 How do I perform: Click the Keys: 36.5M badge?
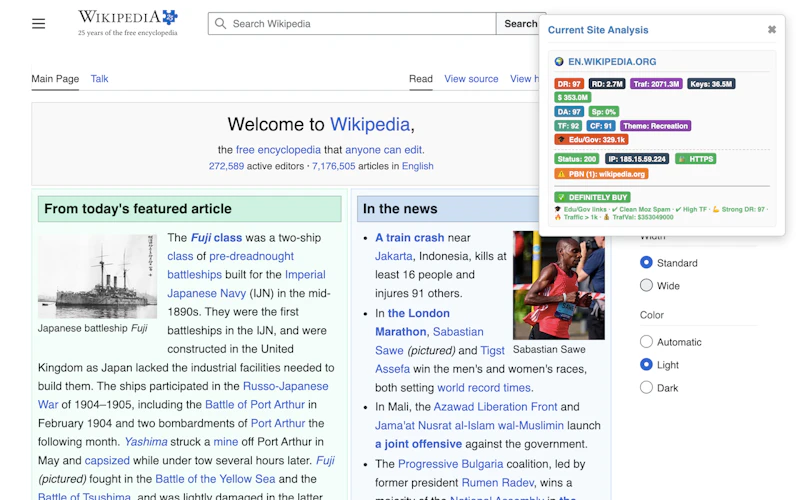(x=711, y=84)
